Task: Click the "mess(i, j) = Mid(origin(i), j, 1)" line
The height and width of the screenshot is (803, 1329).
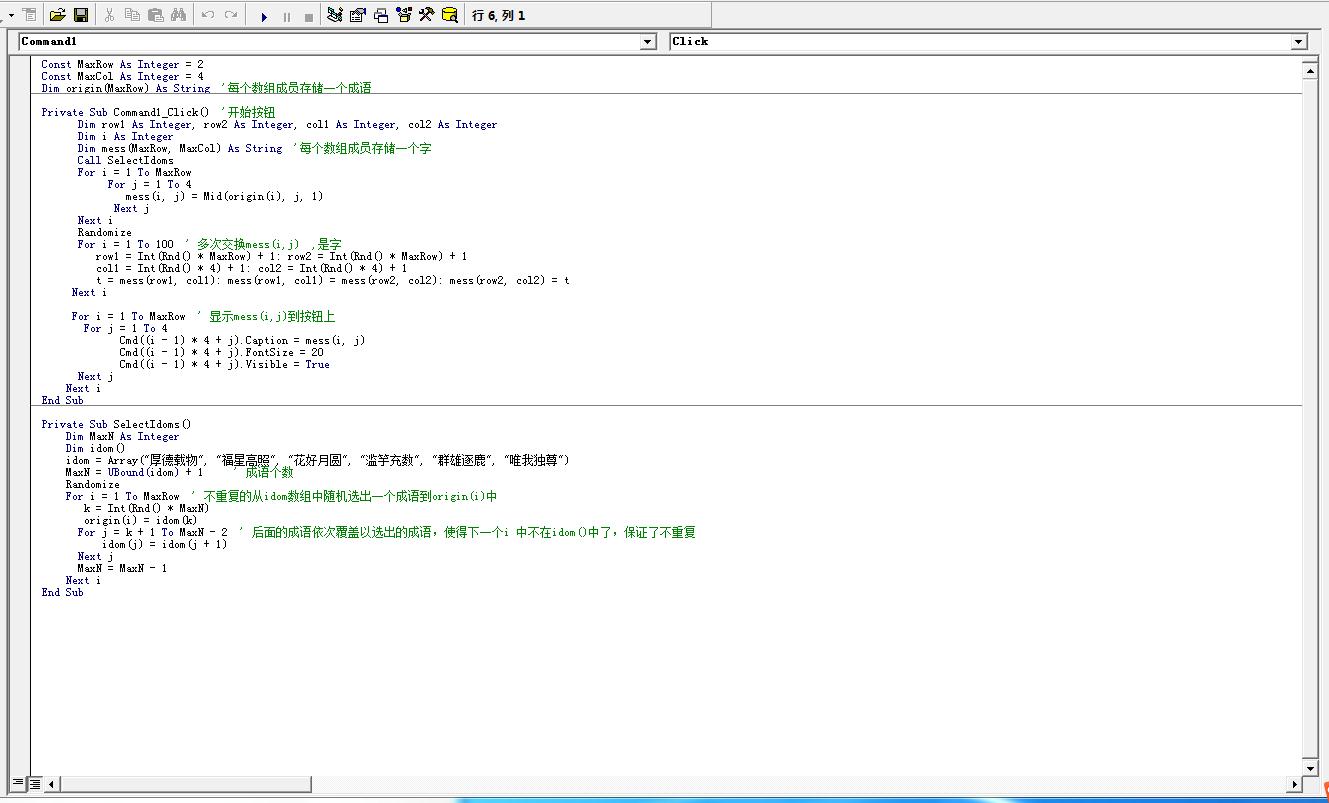Action: click(x=224, y=196)
